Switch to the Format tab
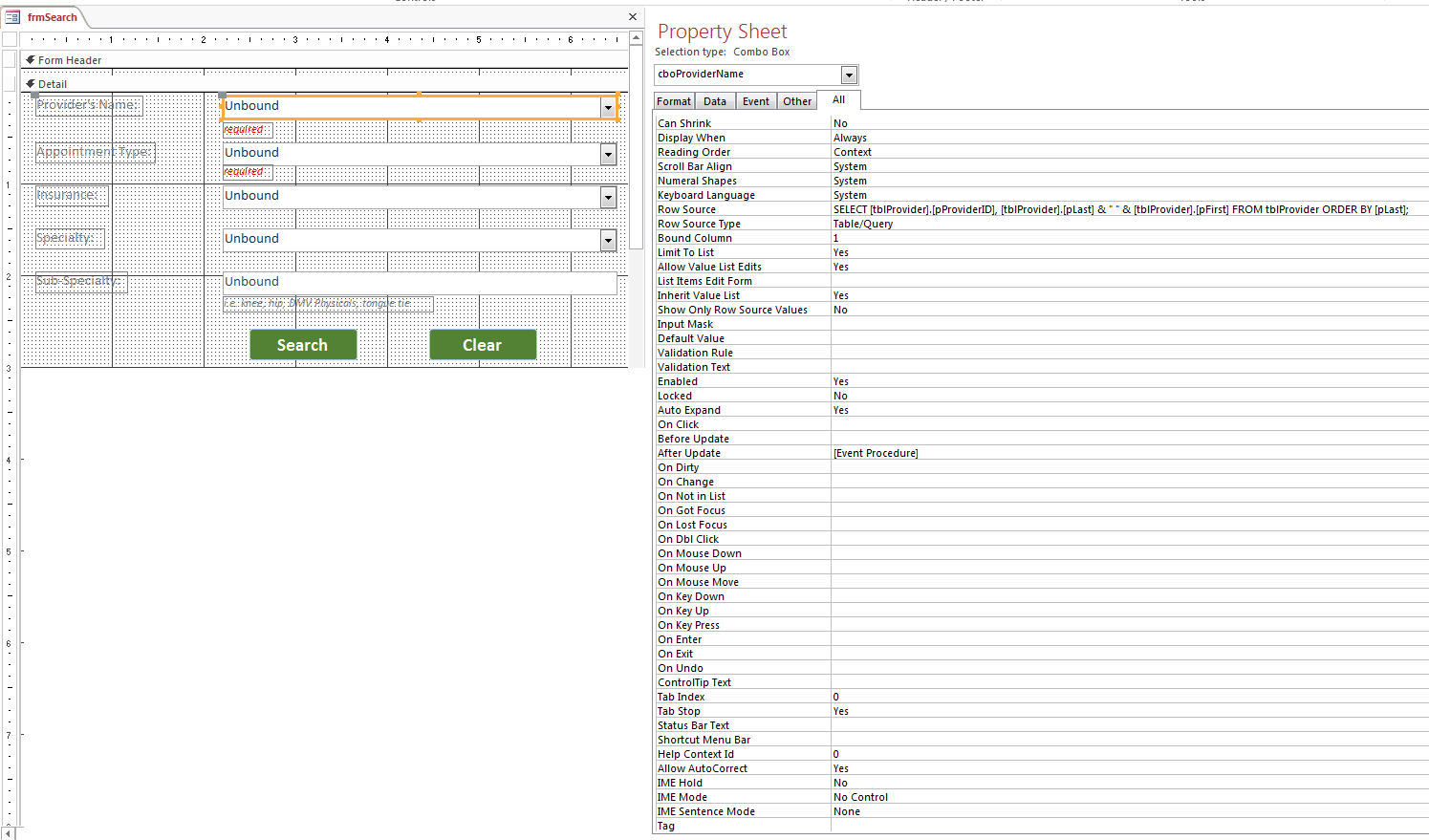This screenshot has width=1429, height=840. pyautogui.click(x=674, y=101)
